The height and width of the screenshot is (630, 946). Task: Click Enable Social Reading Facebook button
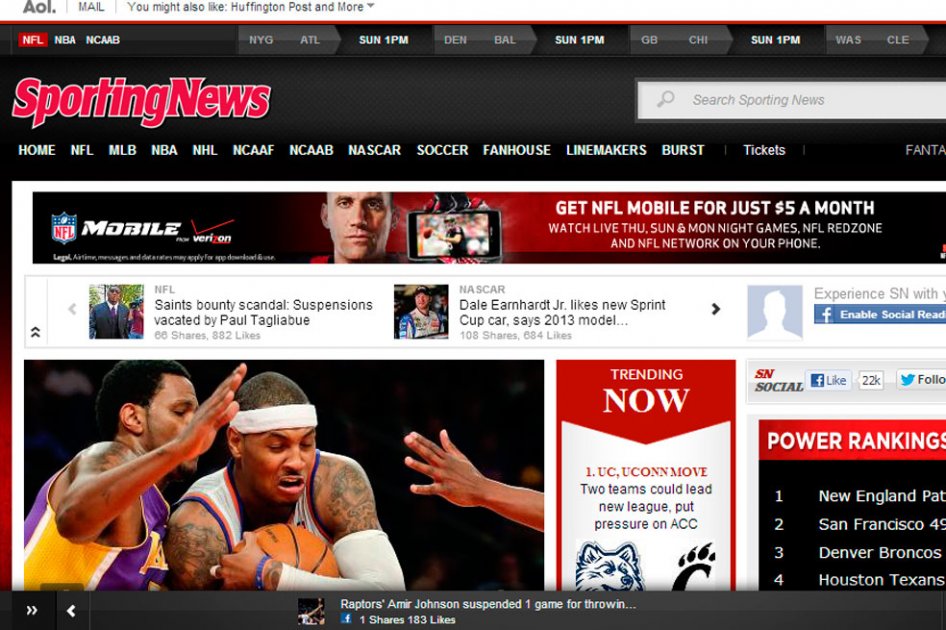(x=880, y=314)
